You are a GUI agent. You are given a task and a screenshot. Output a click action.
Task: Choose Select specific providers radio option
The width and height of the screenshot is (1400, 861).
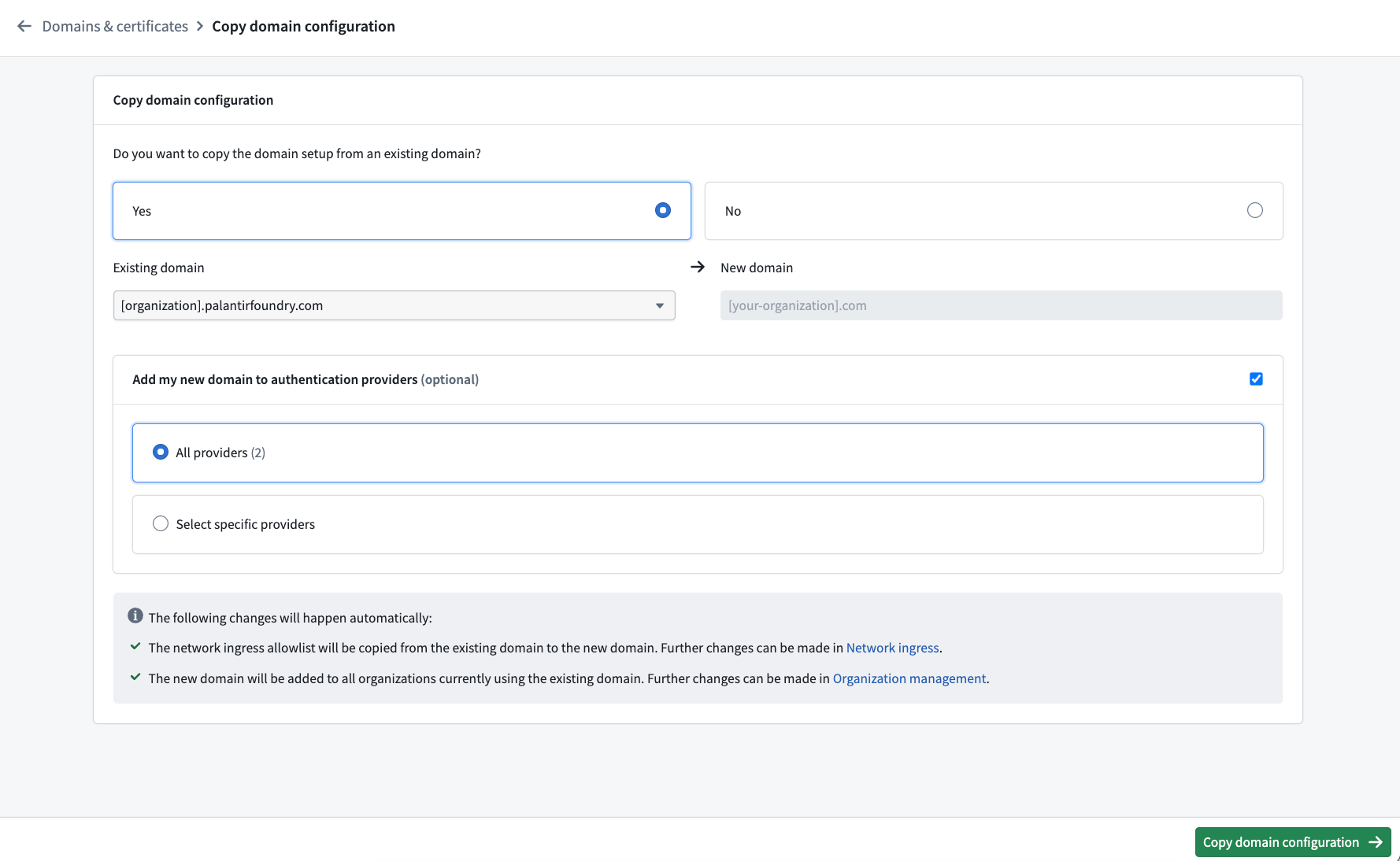click(x=161, y=523)
